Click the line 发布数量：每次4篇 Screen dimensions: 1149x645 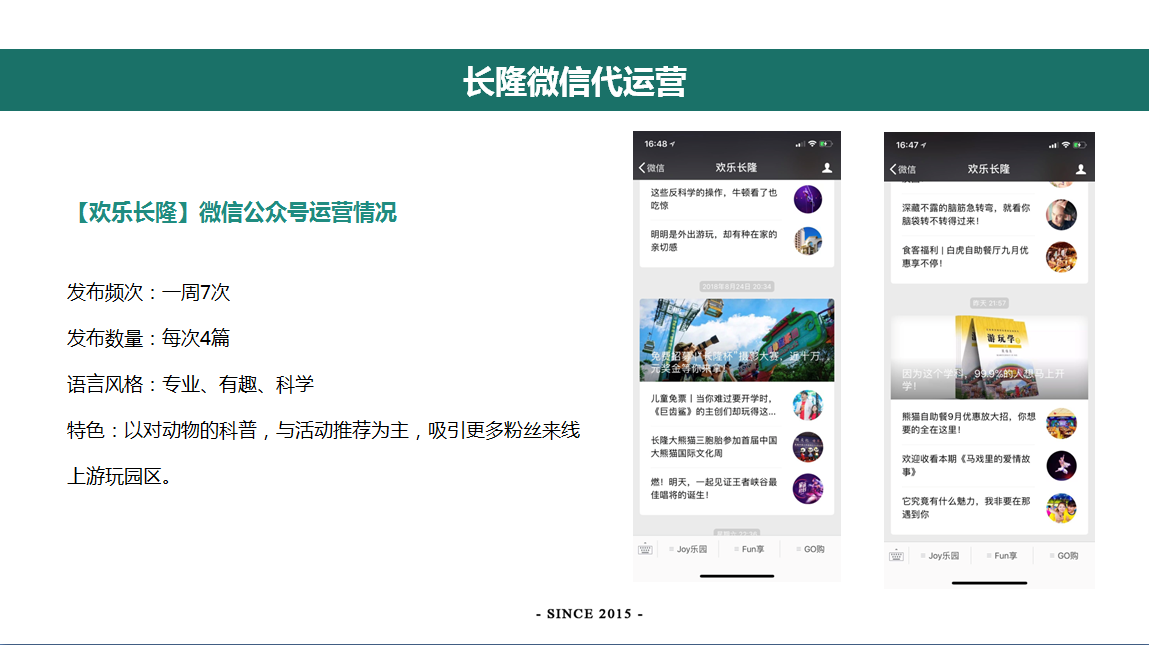[149, 339]
